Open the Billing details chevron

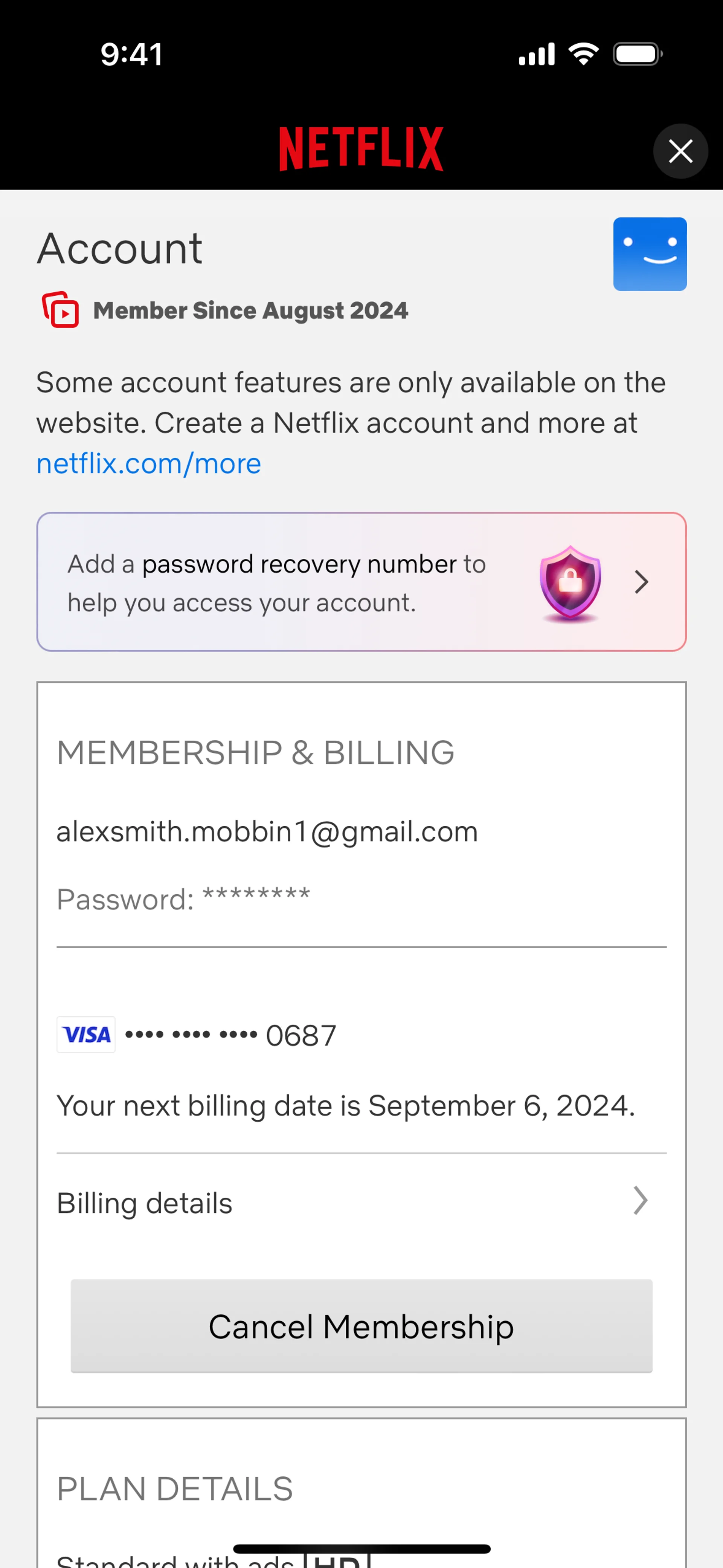click(x=640, y=1200)
